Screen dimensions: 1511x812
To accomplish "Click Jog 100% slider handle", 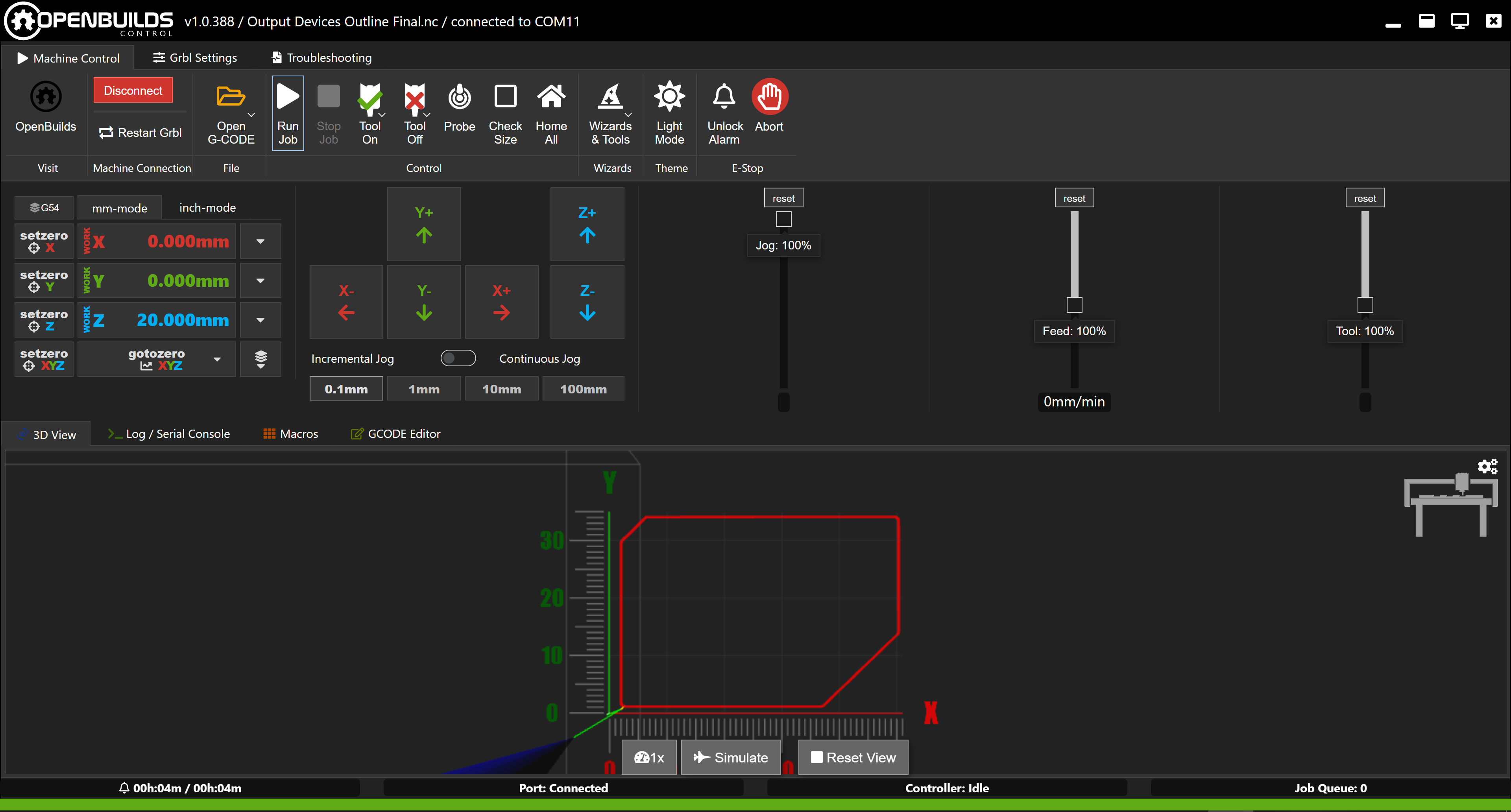I will (783, 219).
